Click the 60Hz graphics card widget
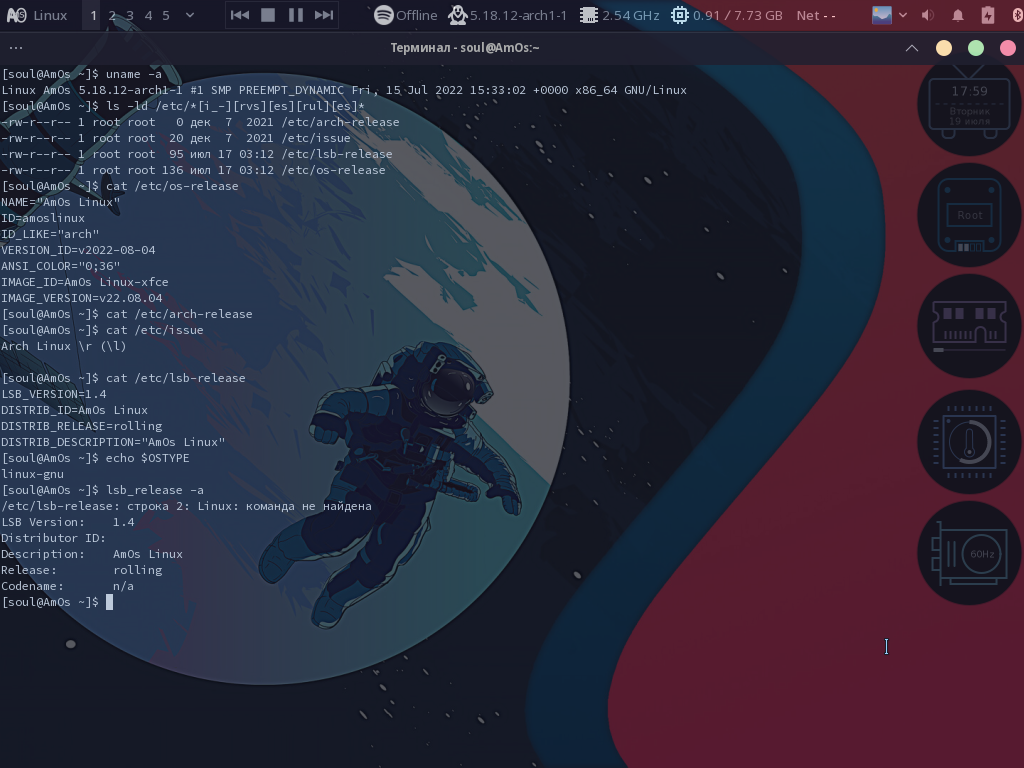Screen dimensions: 1024x768 [x=969, y=553]
